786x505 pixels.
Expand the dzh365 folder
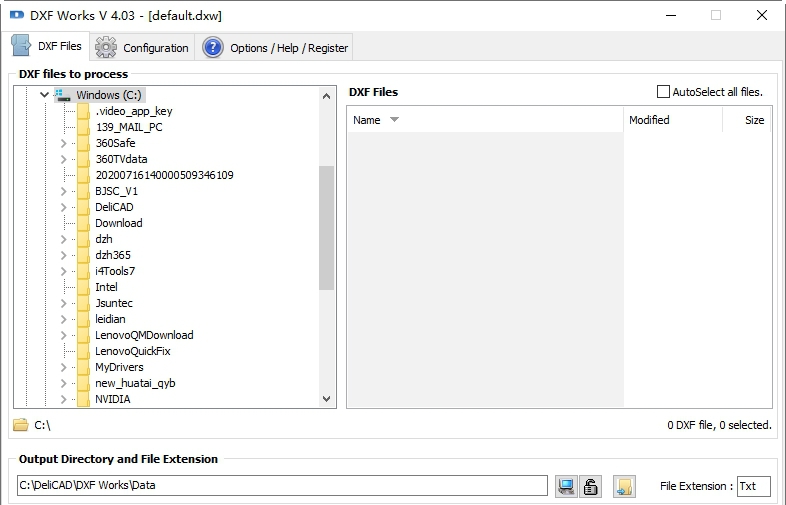coord(63,255)
